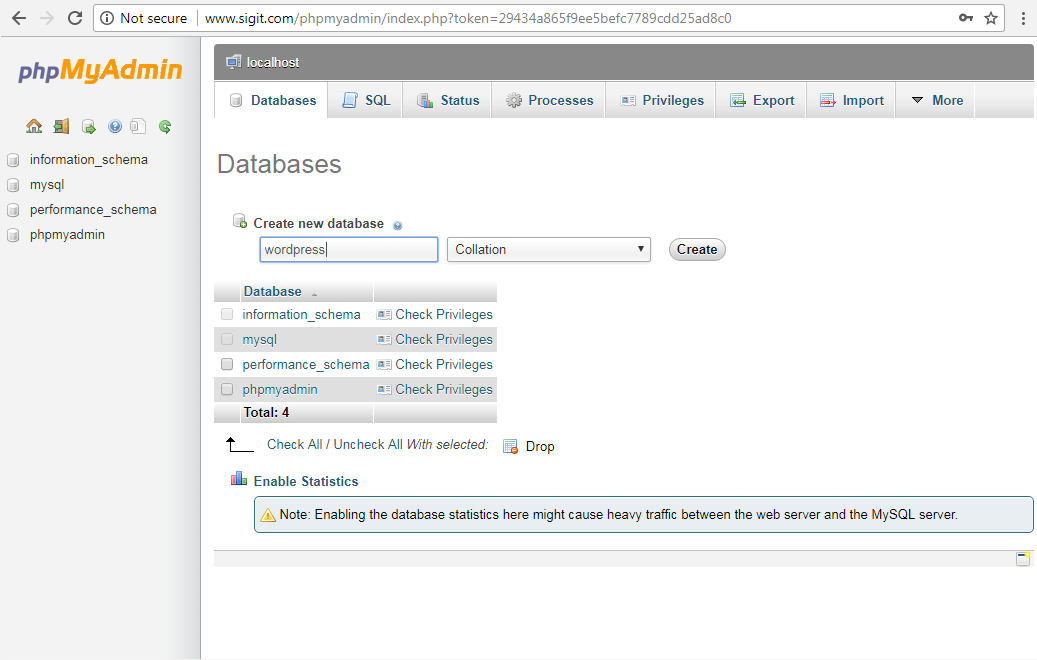Screen dimensions: 1037x660
Task: Open the SQL tab
Action: 366,101
